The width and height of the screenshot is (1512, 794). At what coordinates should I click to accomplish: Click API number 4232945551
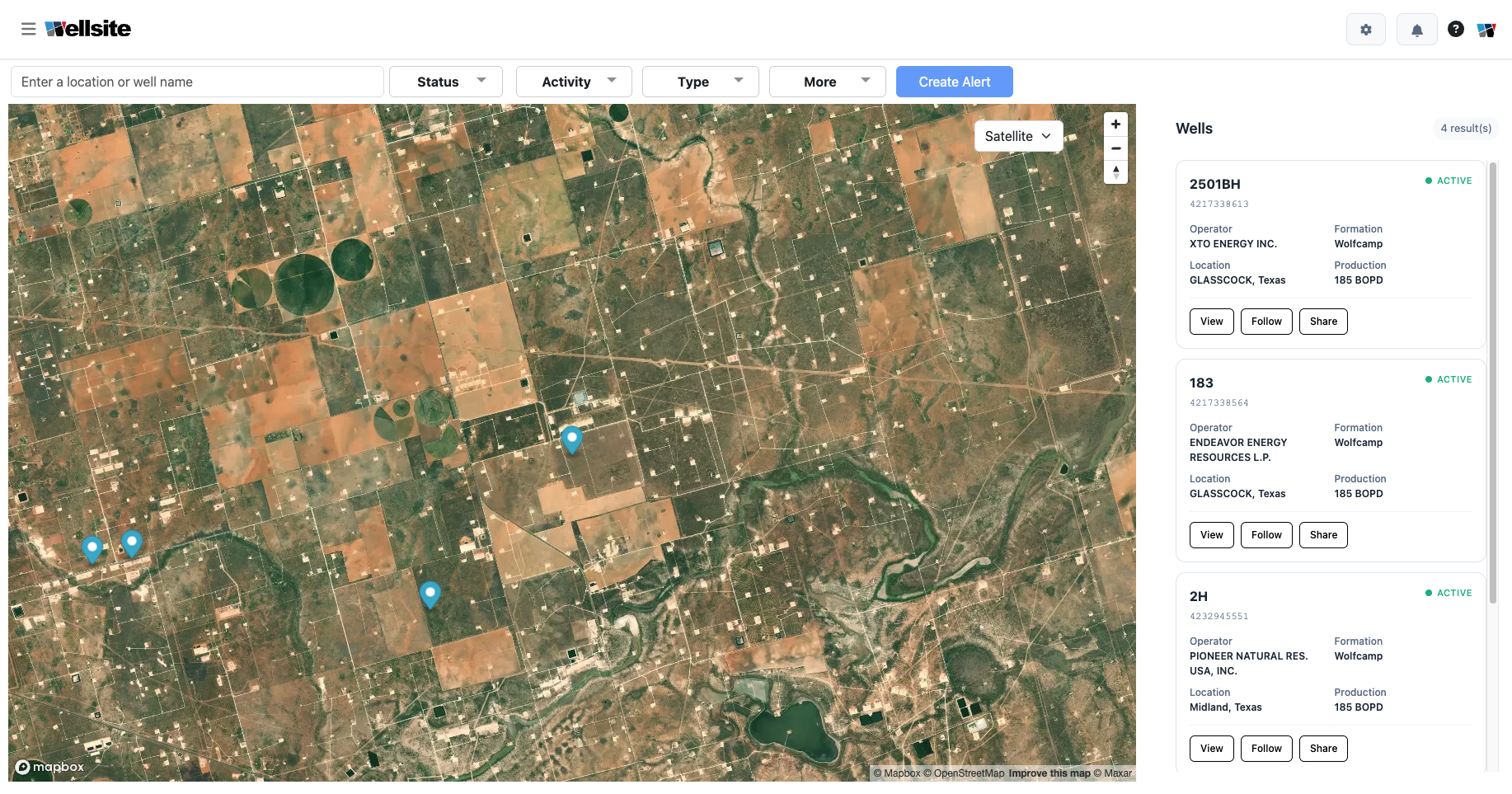[1219, 617]
